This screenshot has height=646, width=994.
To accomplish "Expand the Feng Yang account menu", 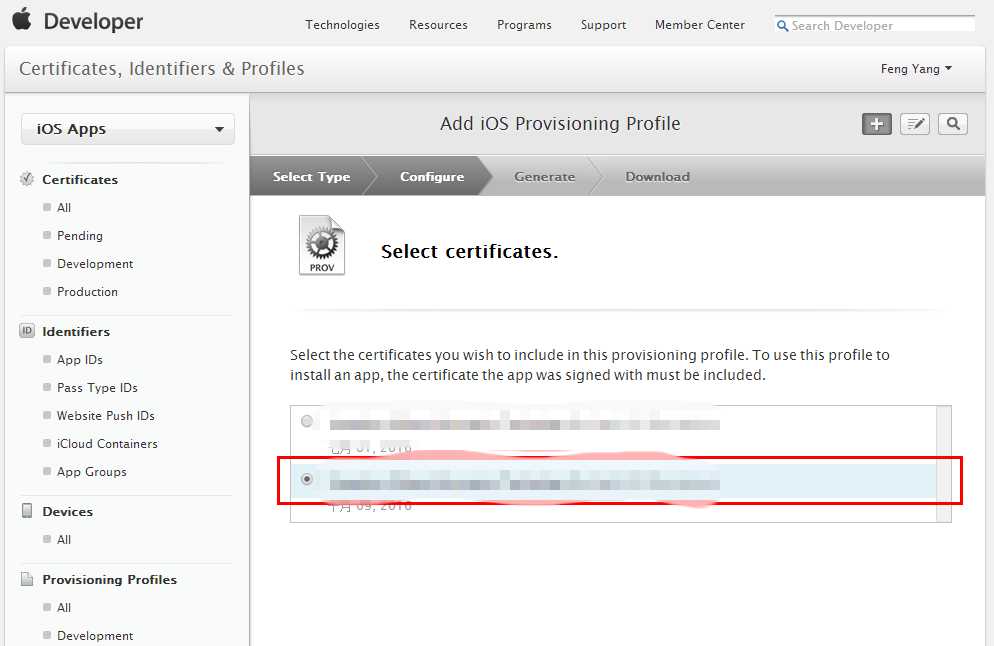I will coord(916,69).
